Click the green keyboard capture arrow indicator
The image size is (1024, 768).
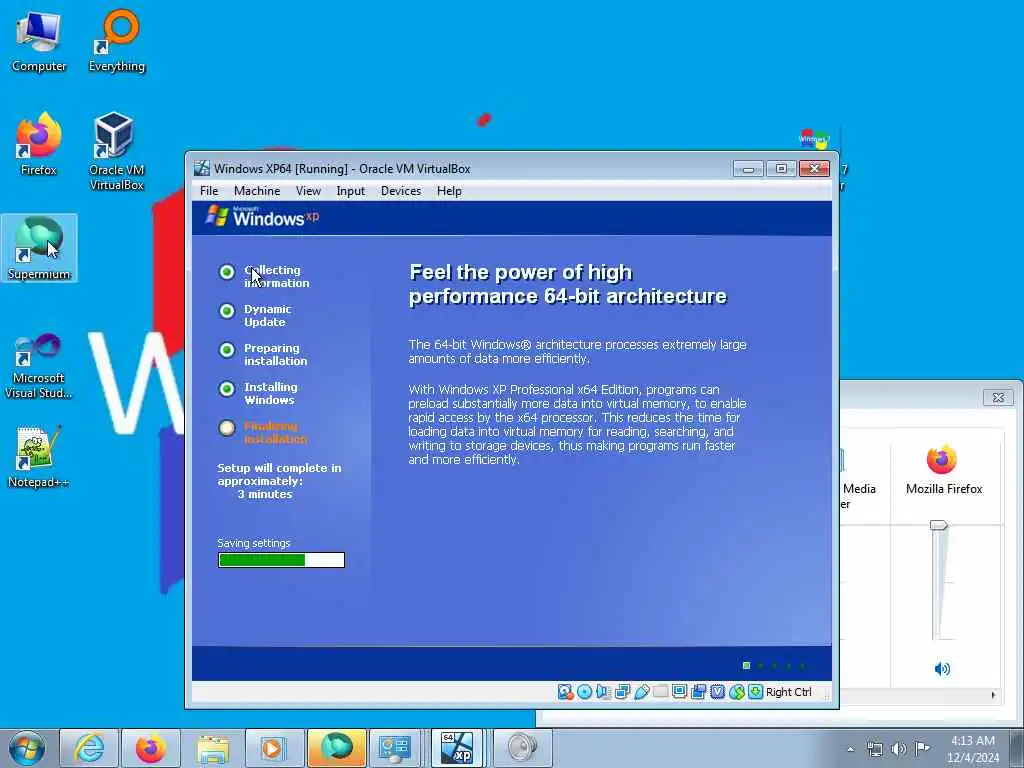click(x=756, y=692)
